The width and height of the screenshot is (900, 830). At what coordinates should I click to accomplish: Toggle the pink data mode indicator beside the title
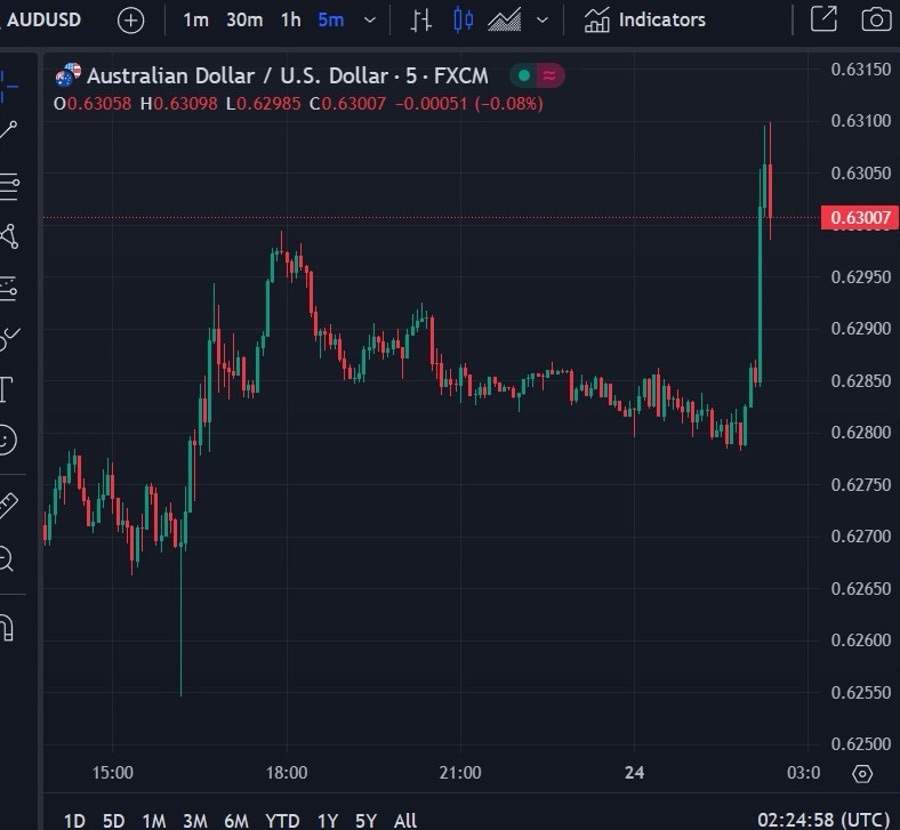(550, 75)
